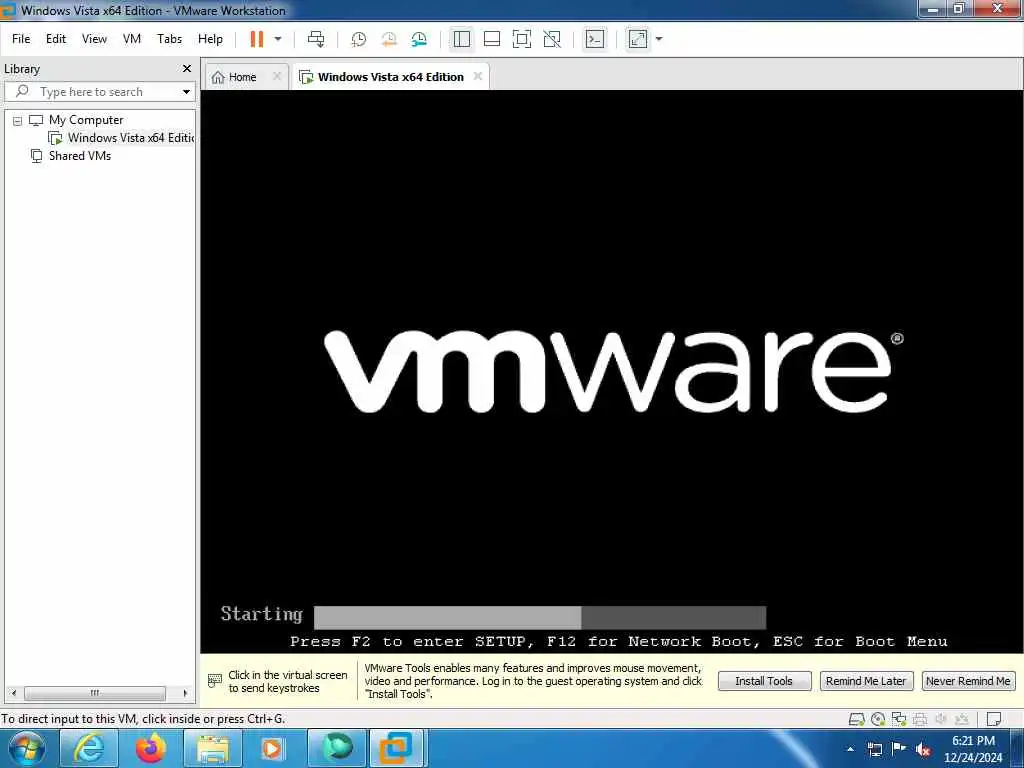Click the Library search input field
Image resolution: width=1024 pixels, height=768 pixels.
click(98, 92)
